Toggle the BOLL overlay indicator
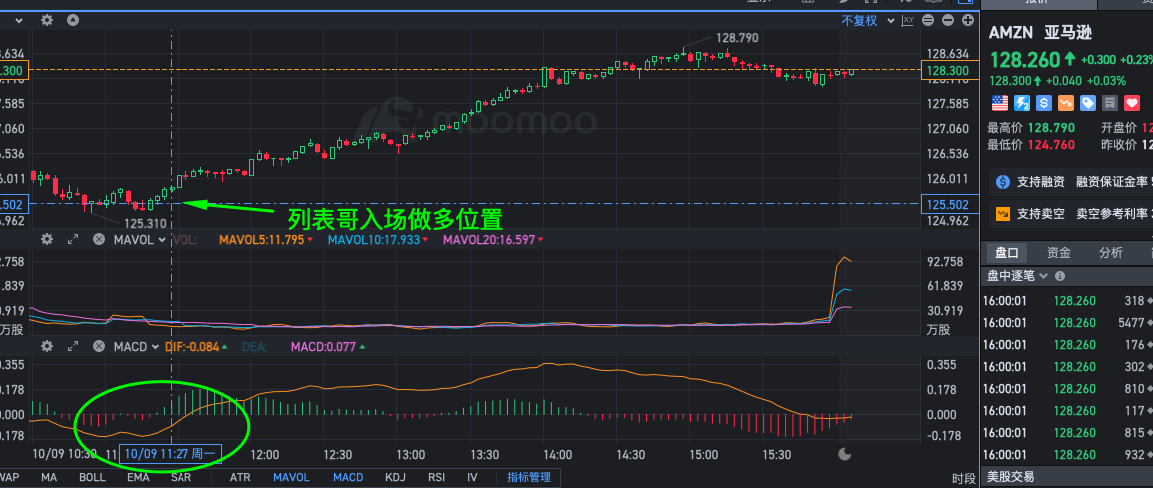The width and height of the screenshot is (1153, 488). [x=93, y=477]
